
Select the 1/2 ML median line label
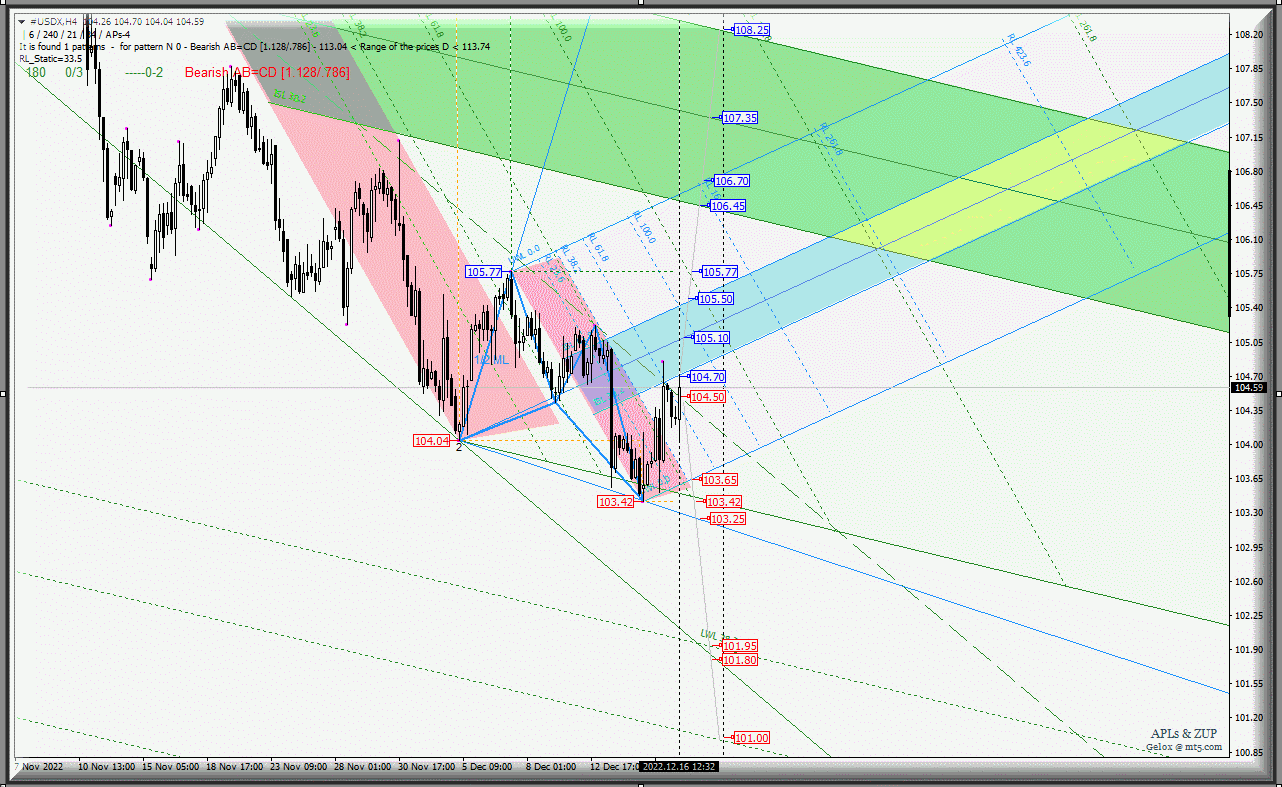491,359
